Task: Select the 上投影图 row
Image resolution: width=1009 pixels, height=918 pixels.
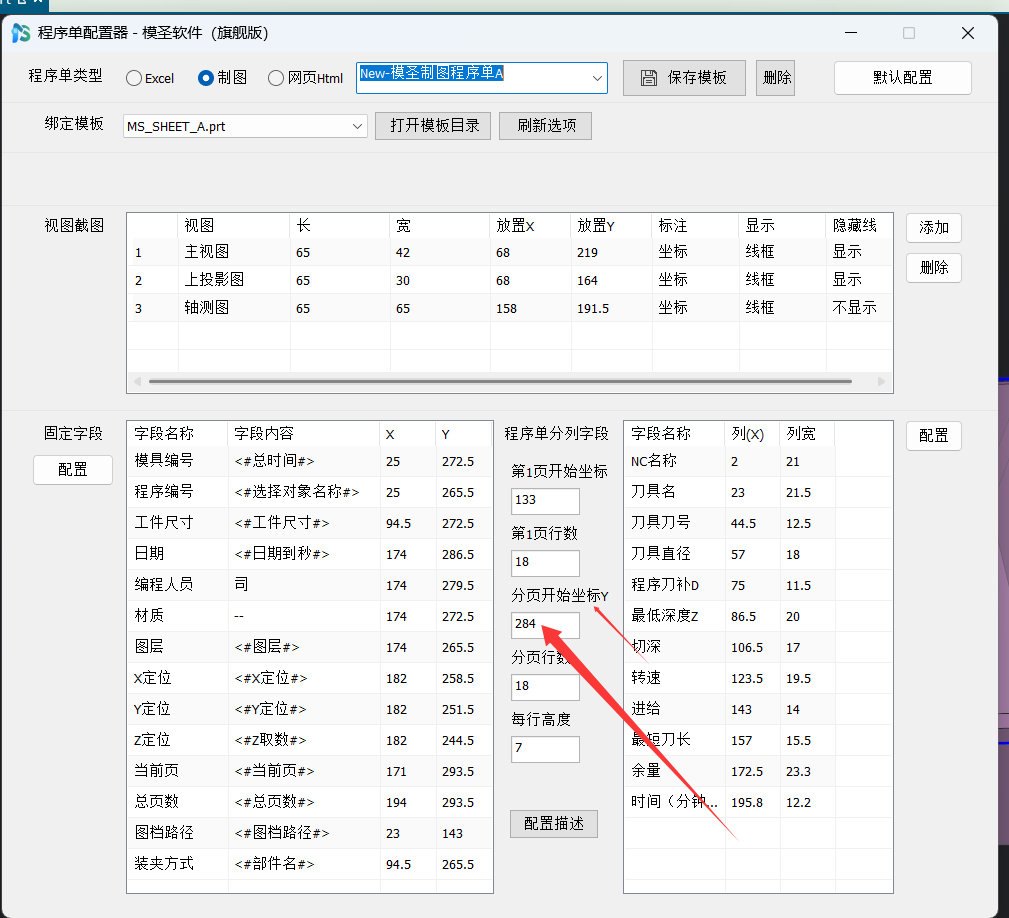Action: (x=510, y=280)
